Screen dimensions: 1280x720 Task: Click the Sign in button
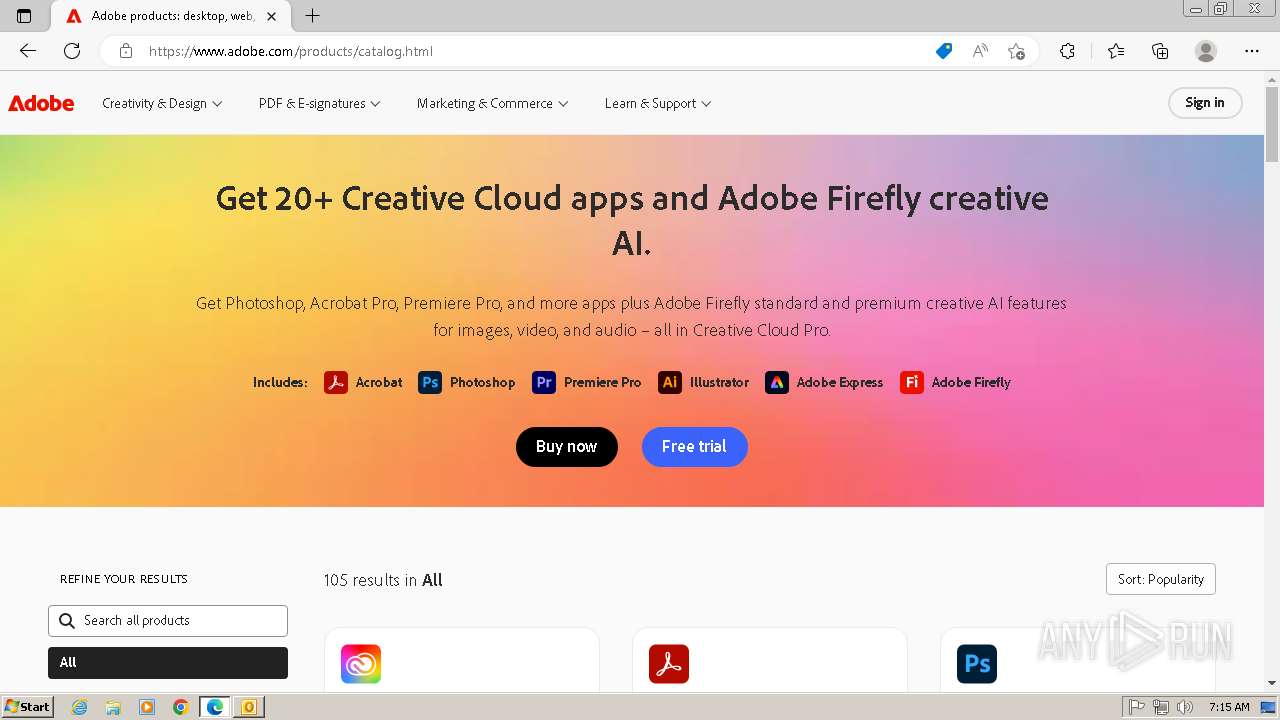tap(1205, 103)
